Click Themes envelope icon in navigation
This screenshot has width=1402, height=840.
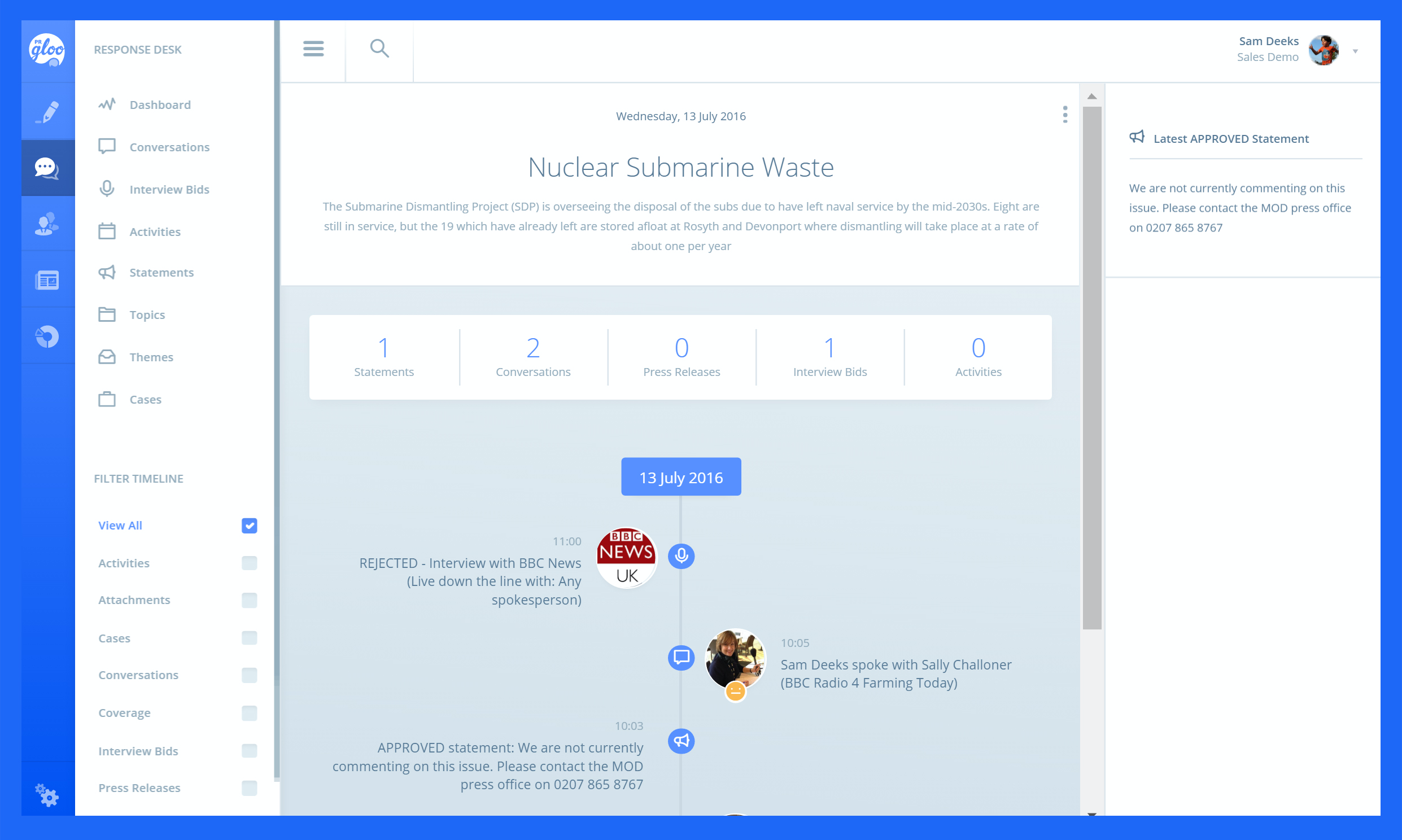point(107,357)
